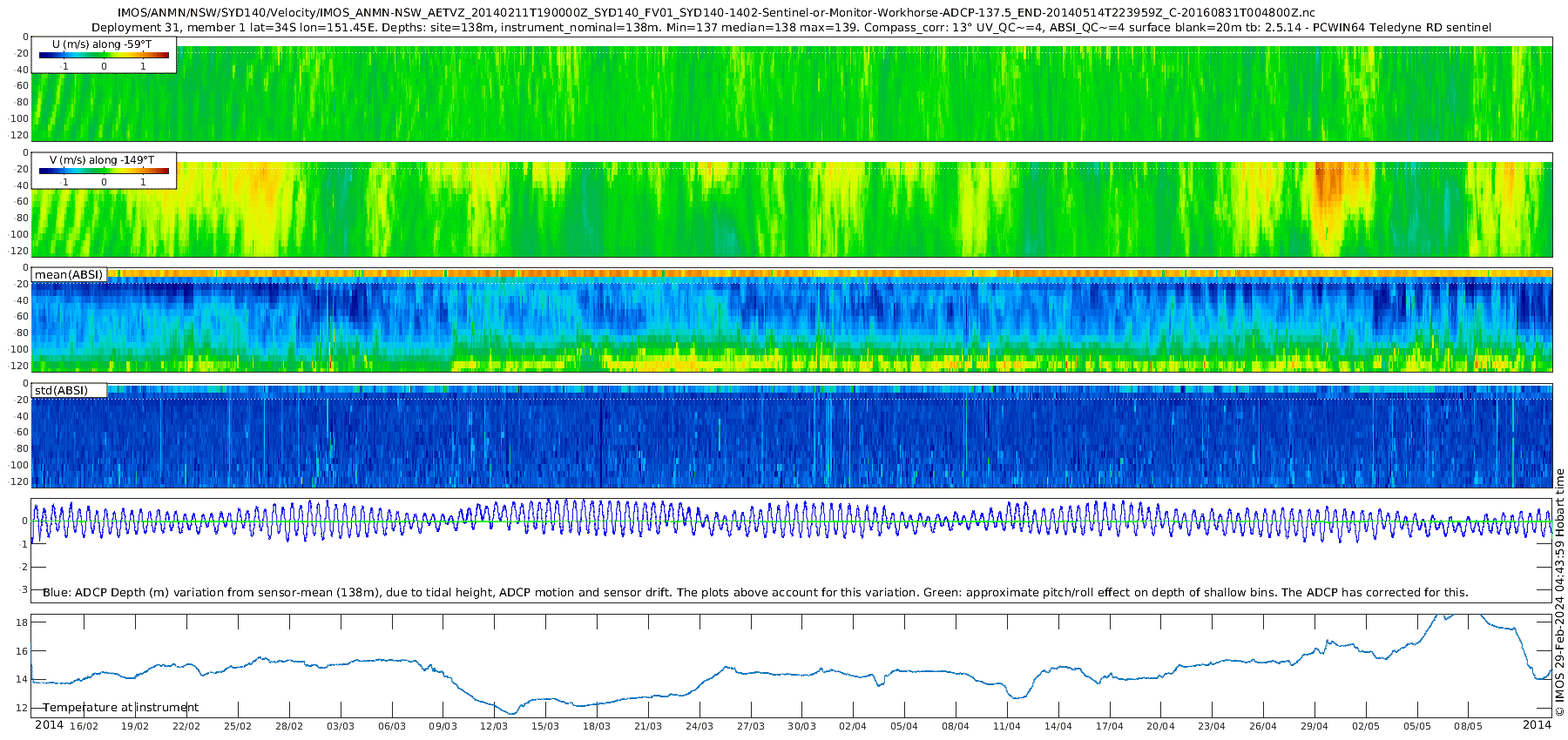Click the 2014 year label at right end
This screenshot has width=1568, height=740.
coord(1537,724)
